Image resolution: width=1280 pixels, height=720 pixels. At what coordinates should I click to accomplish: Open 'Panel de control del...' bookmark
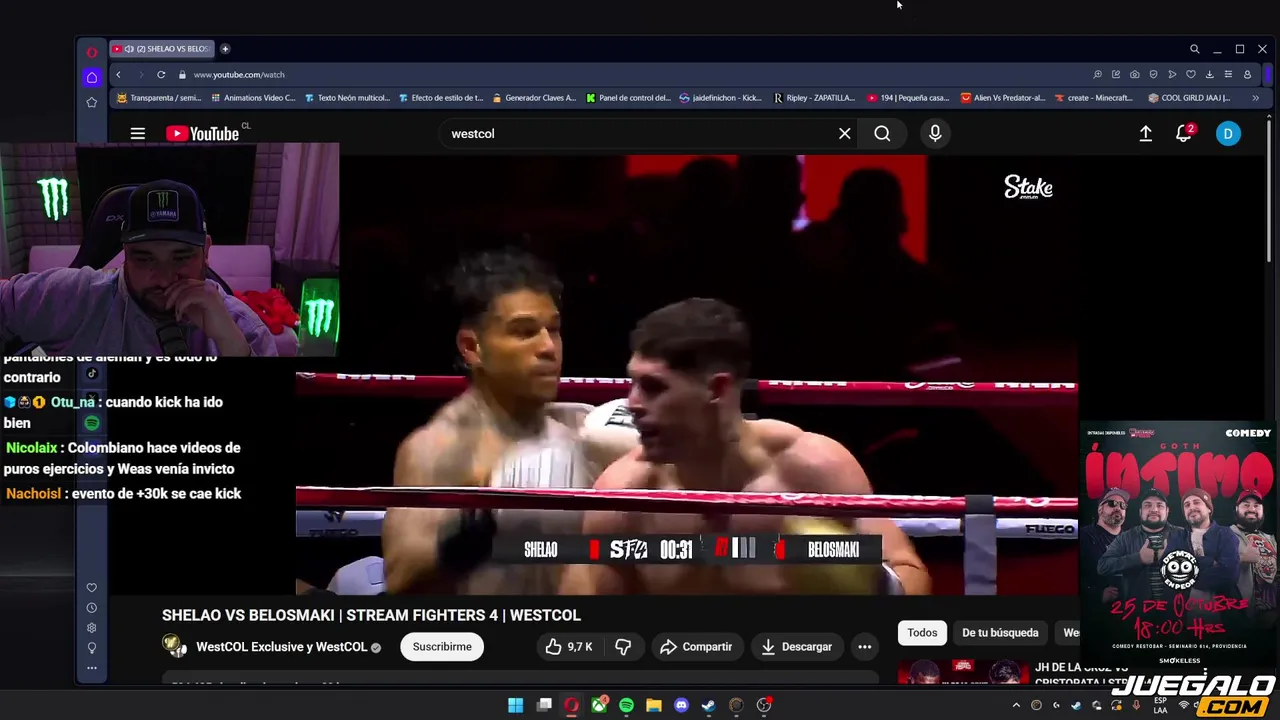628,98
